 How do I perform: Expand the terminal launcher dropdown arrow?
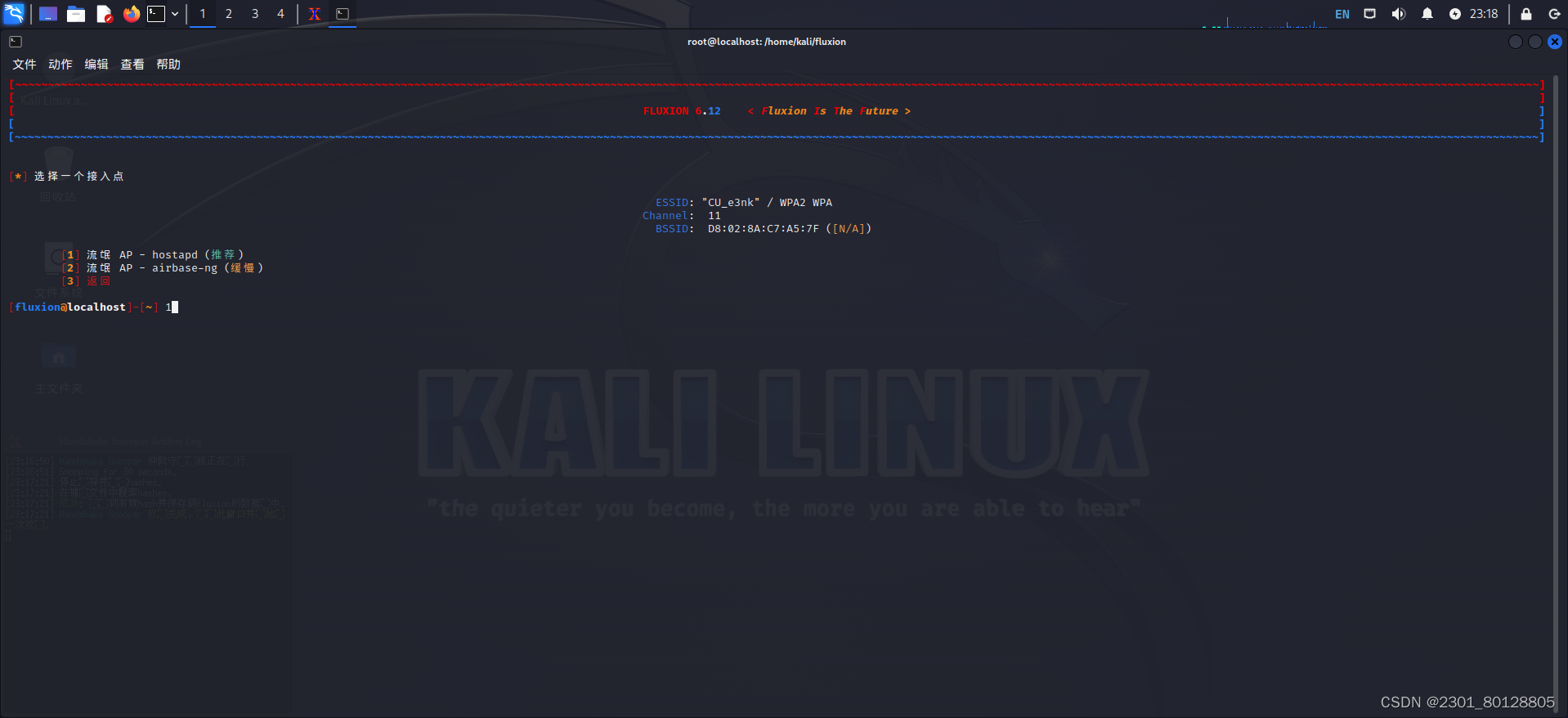pos(175,14)
